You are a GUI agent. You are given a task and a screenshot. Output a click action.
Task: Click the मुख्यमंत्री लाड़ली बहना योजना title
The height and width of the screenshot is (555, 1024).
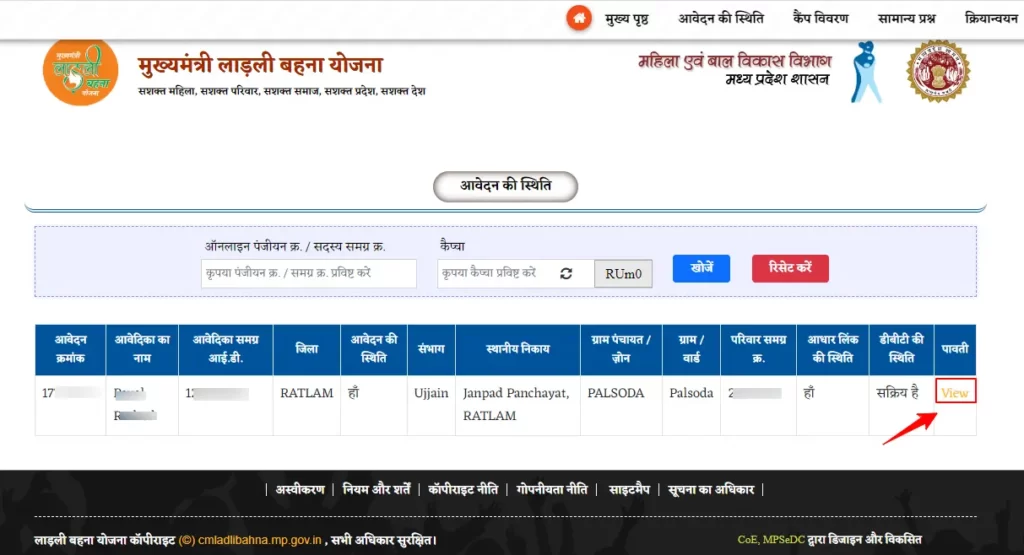pyautogui.click(x=260, y=65)
